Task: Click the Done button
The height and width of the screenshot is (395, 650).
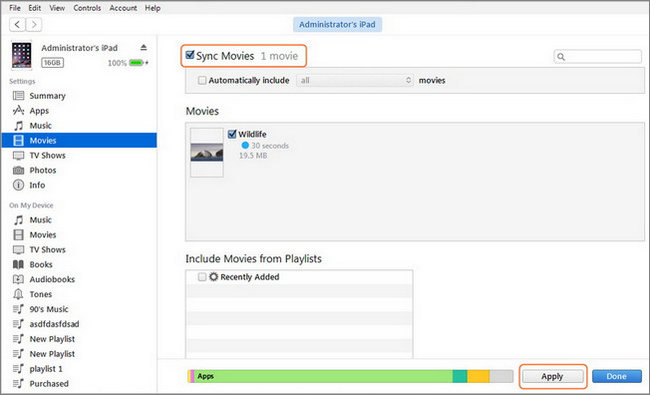Action: coord(616,376)
